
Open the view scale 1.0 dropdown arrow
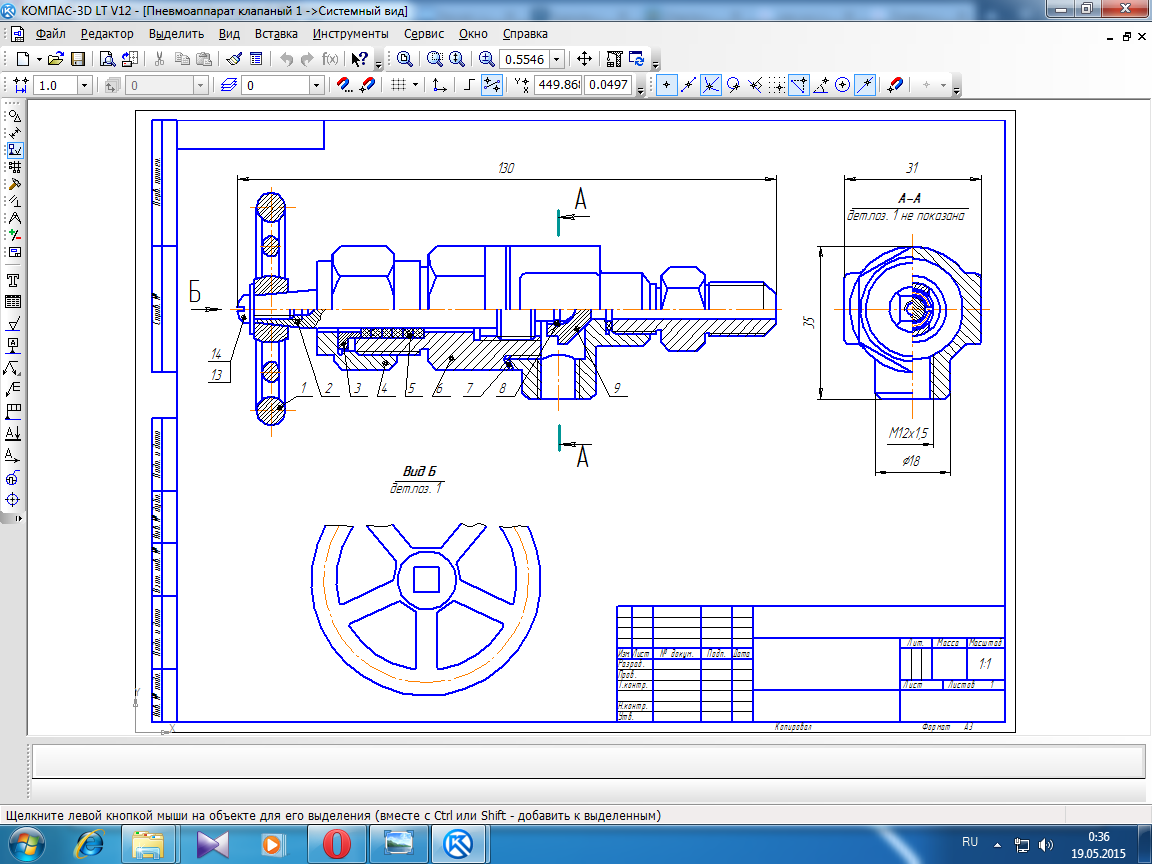coord(84,85)
